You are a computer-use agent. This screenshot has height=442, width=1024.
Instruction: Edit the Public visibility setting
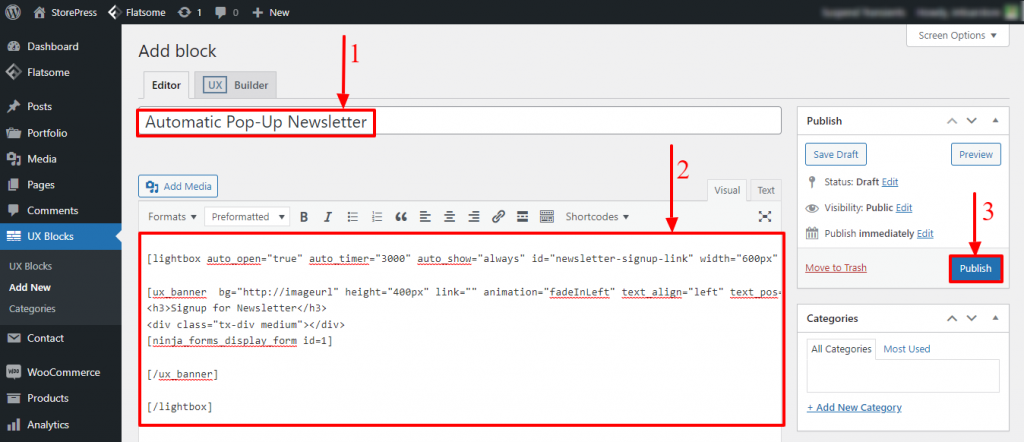904,208
